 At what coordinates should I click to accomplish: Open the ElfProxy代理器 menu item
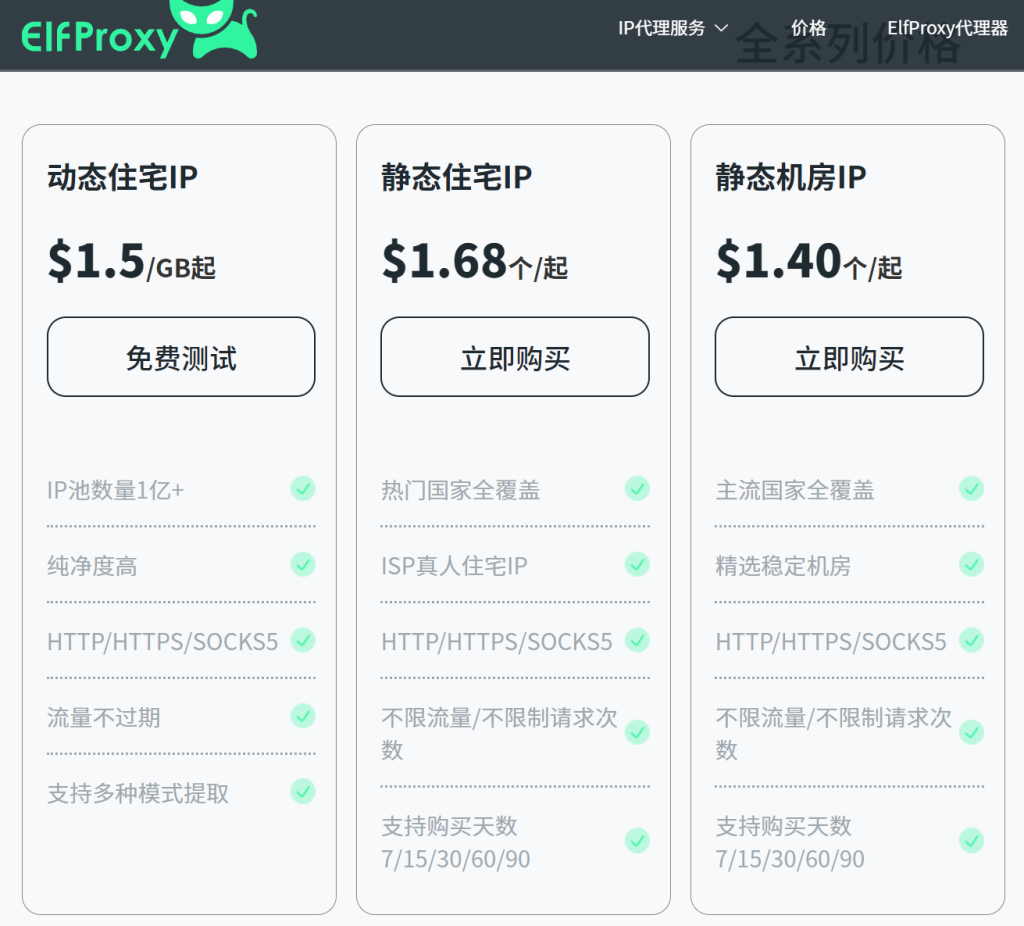947,28
